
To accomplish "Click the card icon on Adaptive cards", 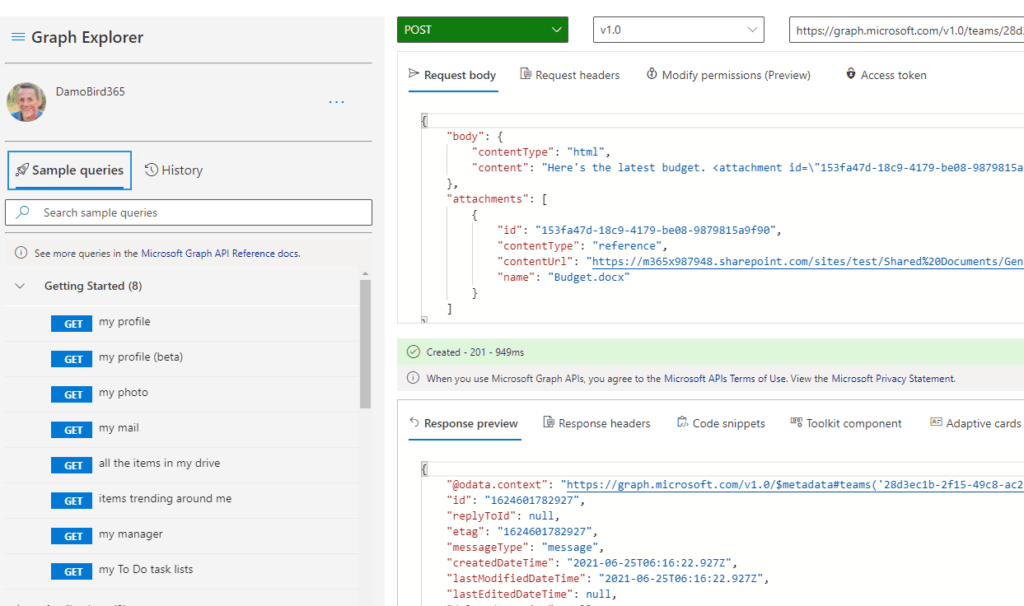I will click(936, 422).
